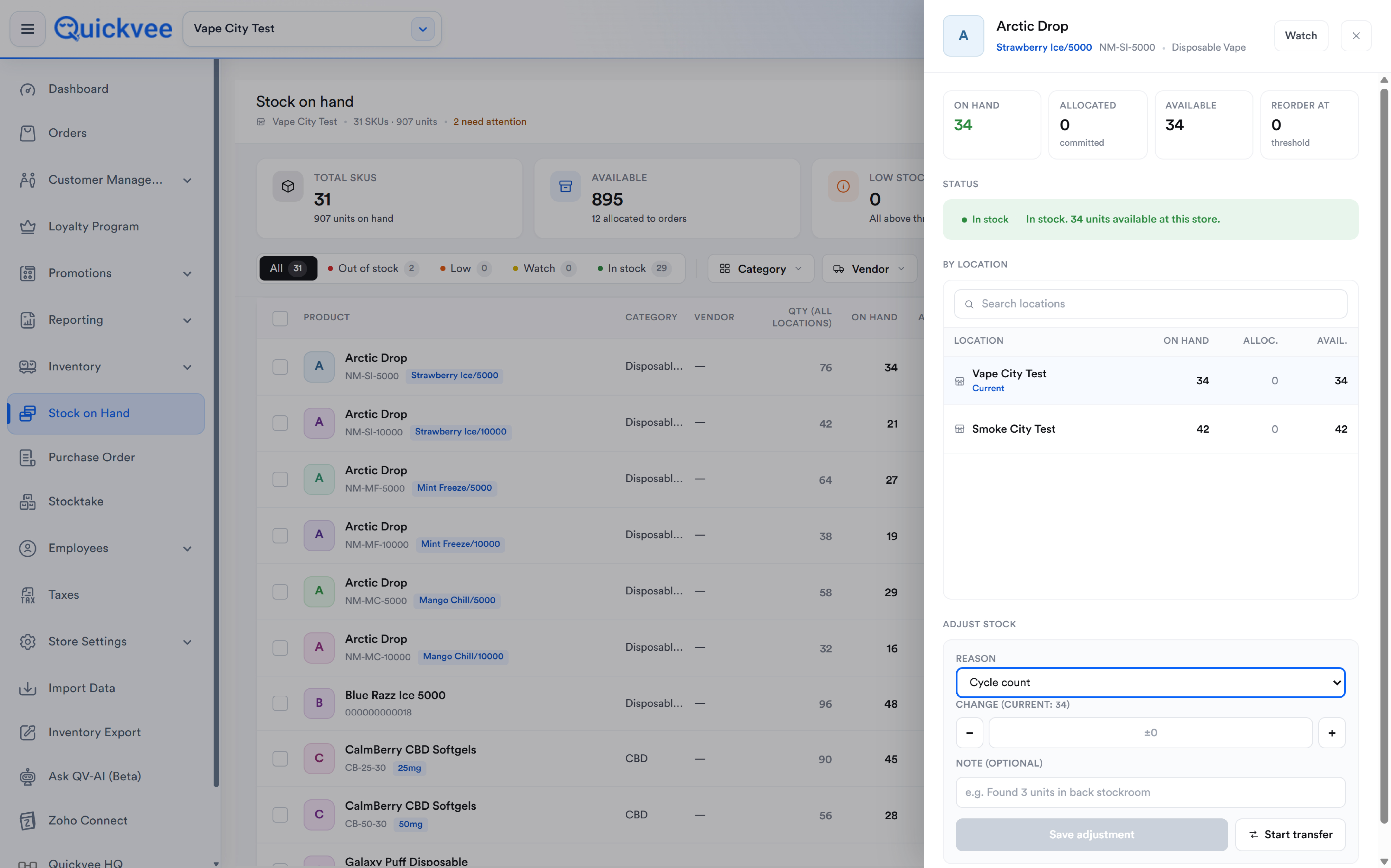
Task: Click the Watch button in panel
Action: pyautogui.click(x=1301, y=36)
